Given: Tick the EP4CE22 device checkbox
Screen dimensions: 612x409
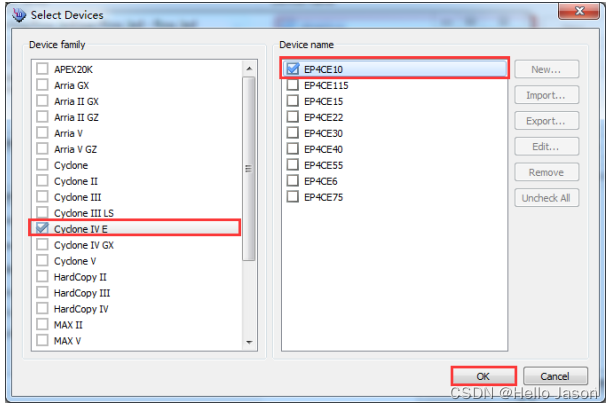Looking at the screenshot, I should click(x=293, y=117).
